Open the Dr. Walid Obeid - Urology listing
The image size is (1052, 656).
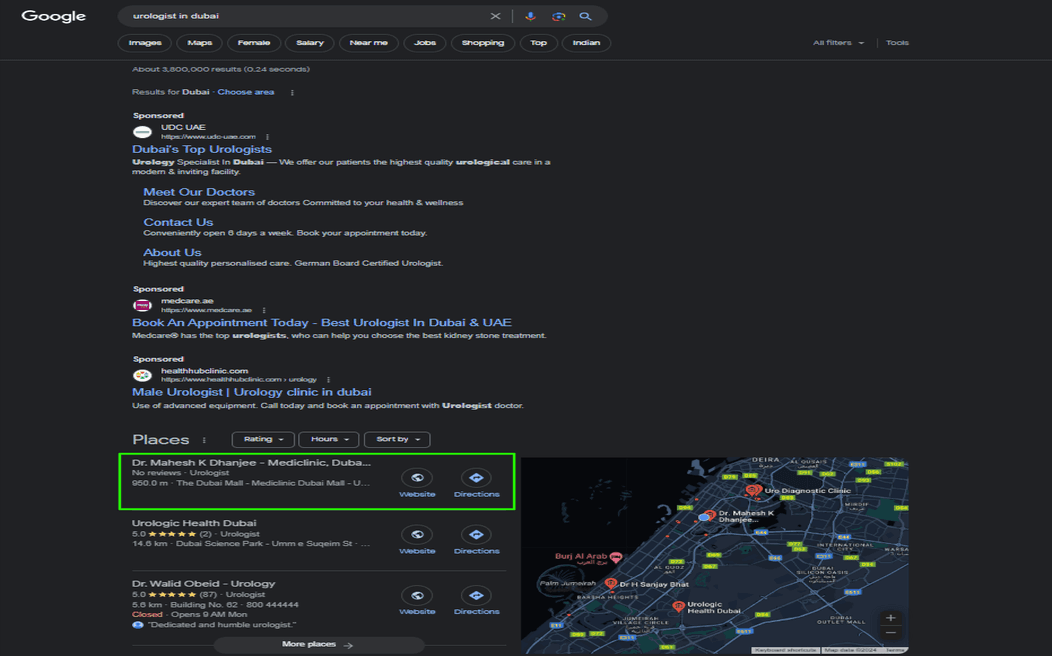point(203,584)
